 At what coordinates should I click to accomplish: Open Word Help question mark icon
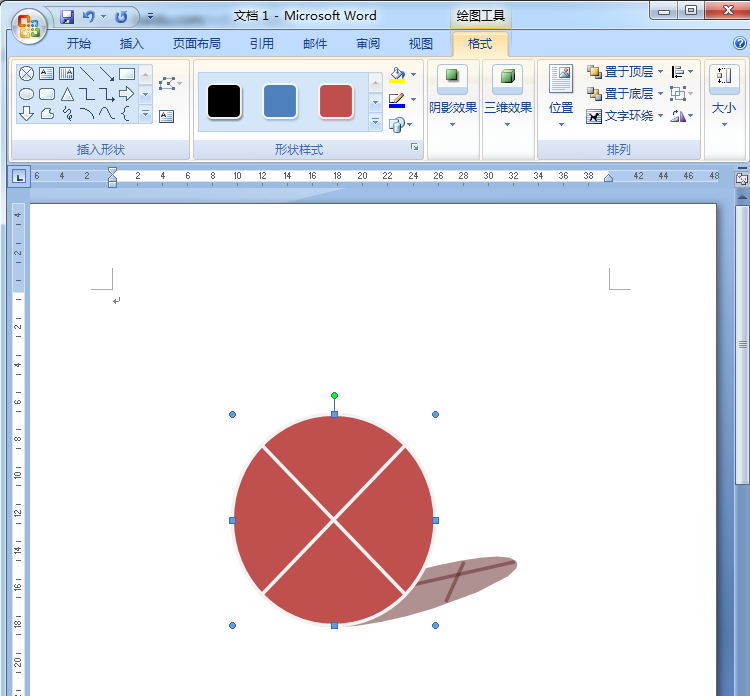[739, 44]
